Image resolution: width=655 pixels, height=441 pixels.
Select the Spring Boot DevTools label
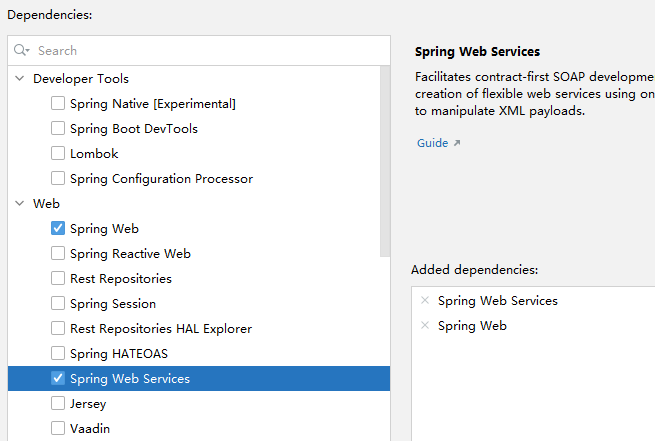point(134,129)
